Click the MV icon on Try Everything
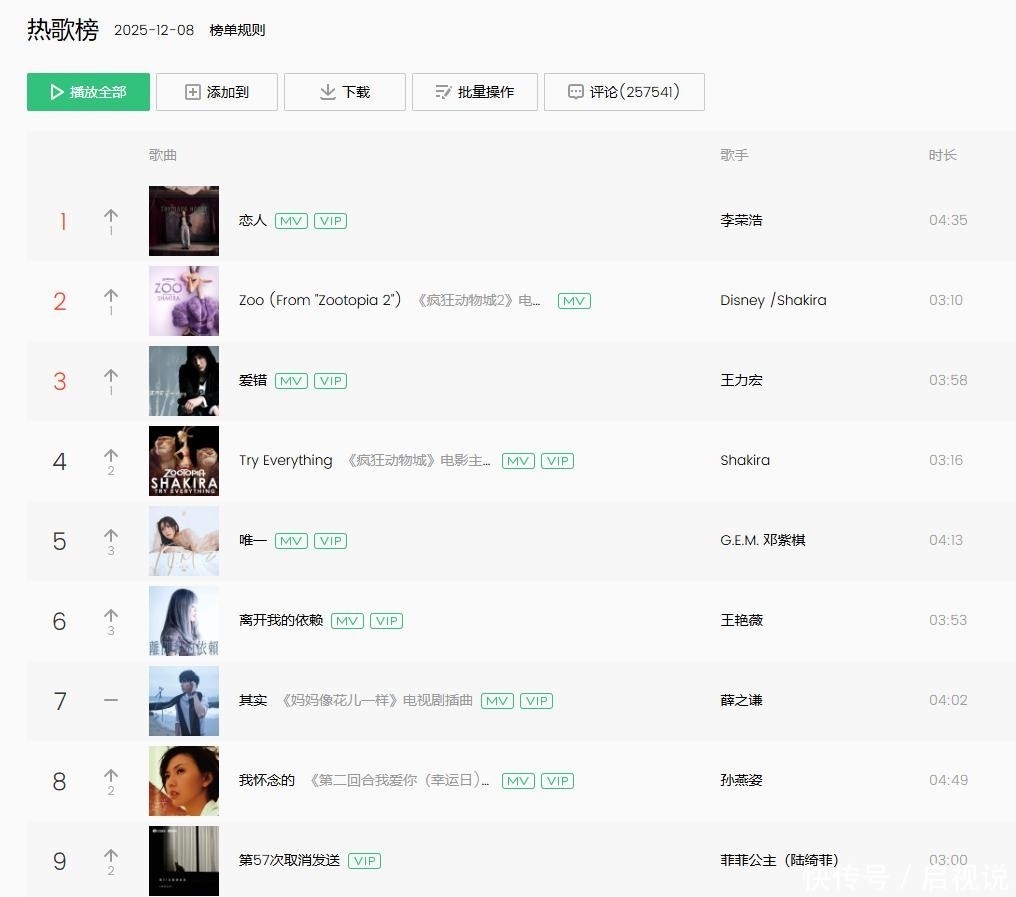Screen dimensions: 1016x897 (x=518, y=461)
